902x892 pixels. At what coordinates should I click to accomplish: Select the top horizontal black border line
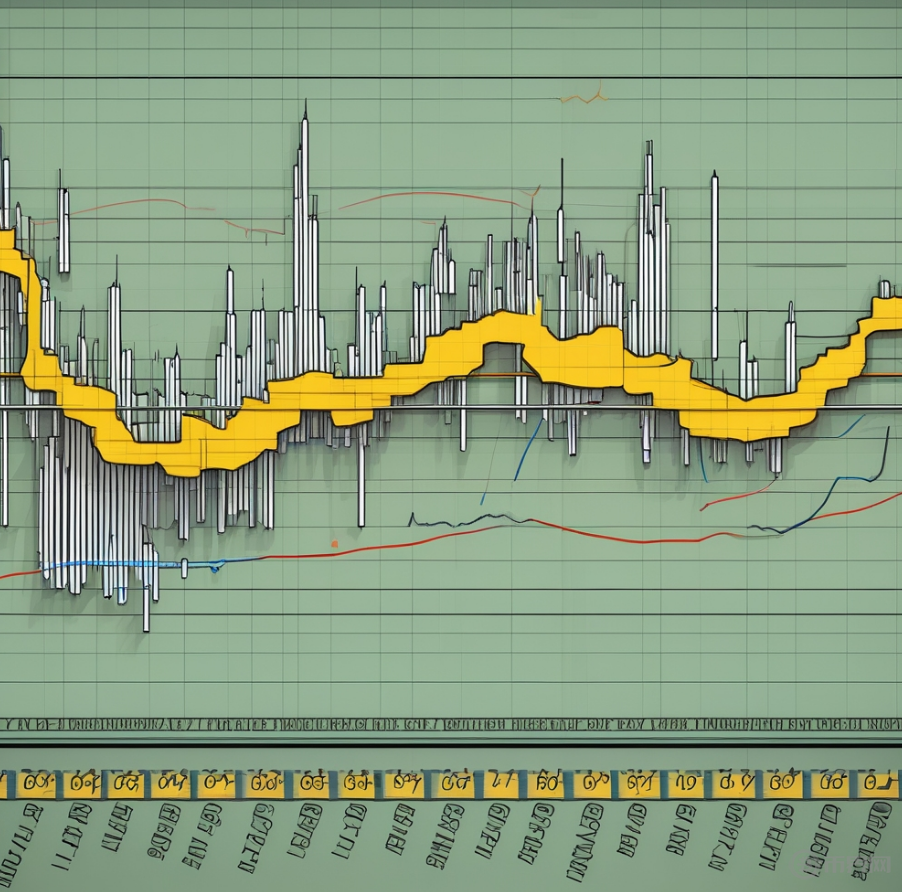pyautogui.click(x=450, y=77)
